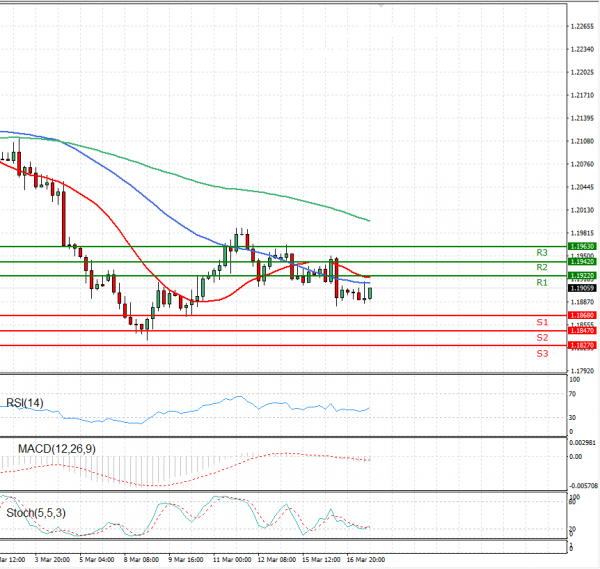Click the 11 Mar 00:00 time label
This screenshot has width=600, height=569.
(232, 560)
